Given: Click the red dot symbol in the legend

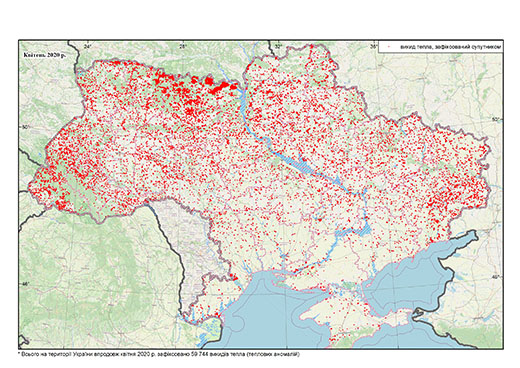Looking at the screenshot, I should point(388,48).
